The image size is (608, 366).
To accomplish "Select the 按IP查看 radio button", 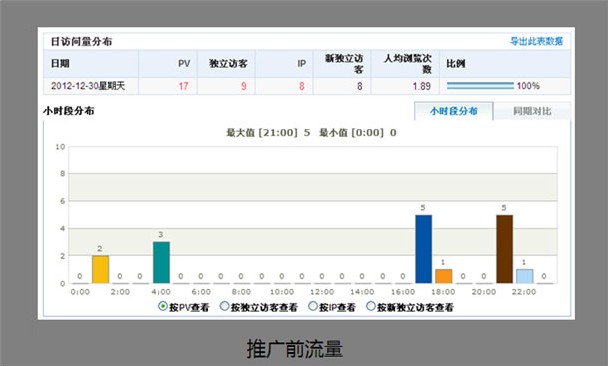I will pyautogui.click(x=313, y=306).
